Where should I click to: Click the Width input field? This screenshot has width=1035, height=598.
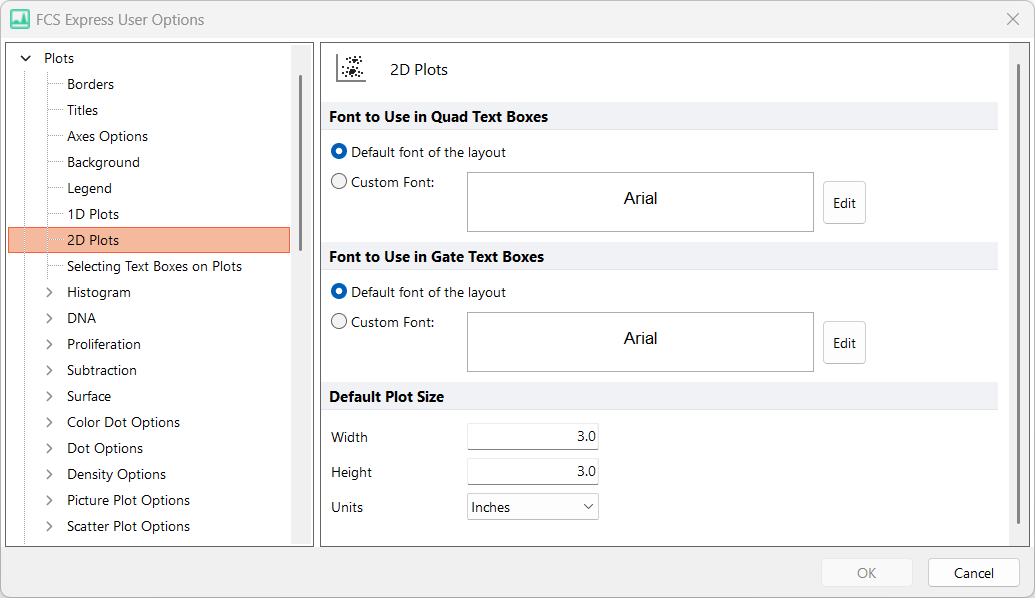[x=533, y=436]
